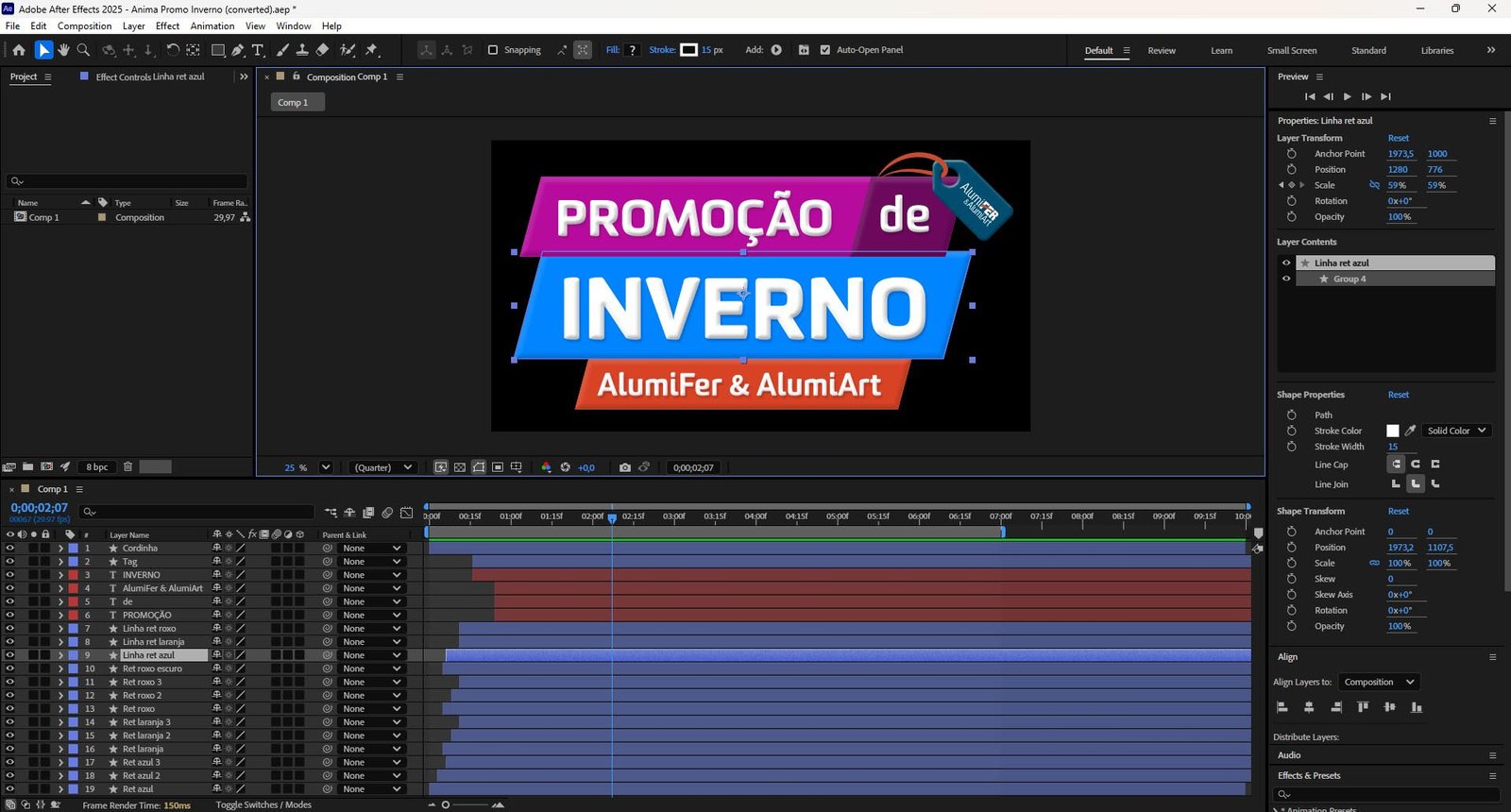Click the Project panel search field
The image size is (1511, 812).
127,180
